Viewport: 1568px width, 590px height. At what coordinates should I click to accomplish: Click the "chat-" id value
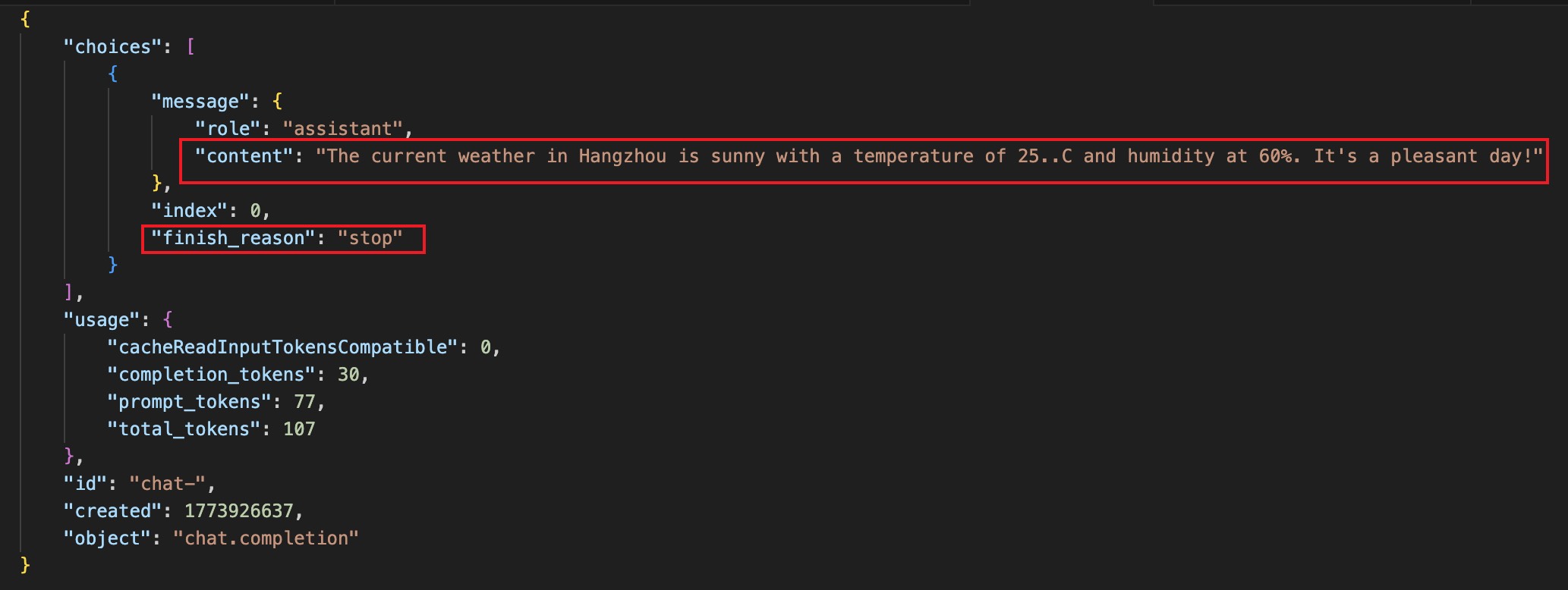[x=168, y=484]
